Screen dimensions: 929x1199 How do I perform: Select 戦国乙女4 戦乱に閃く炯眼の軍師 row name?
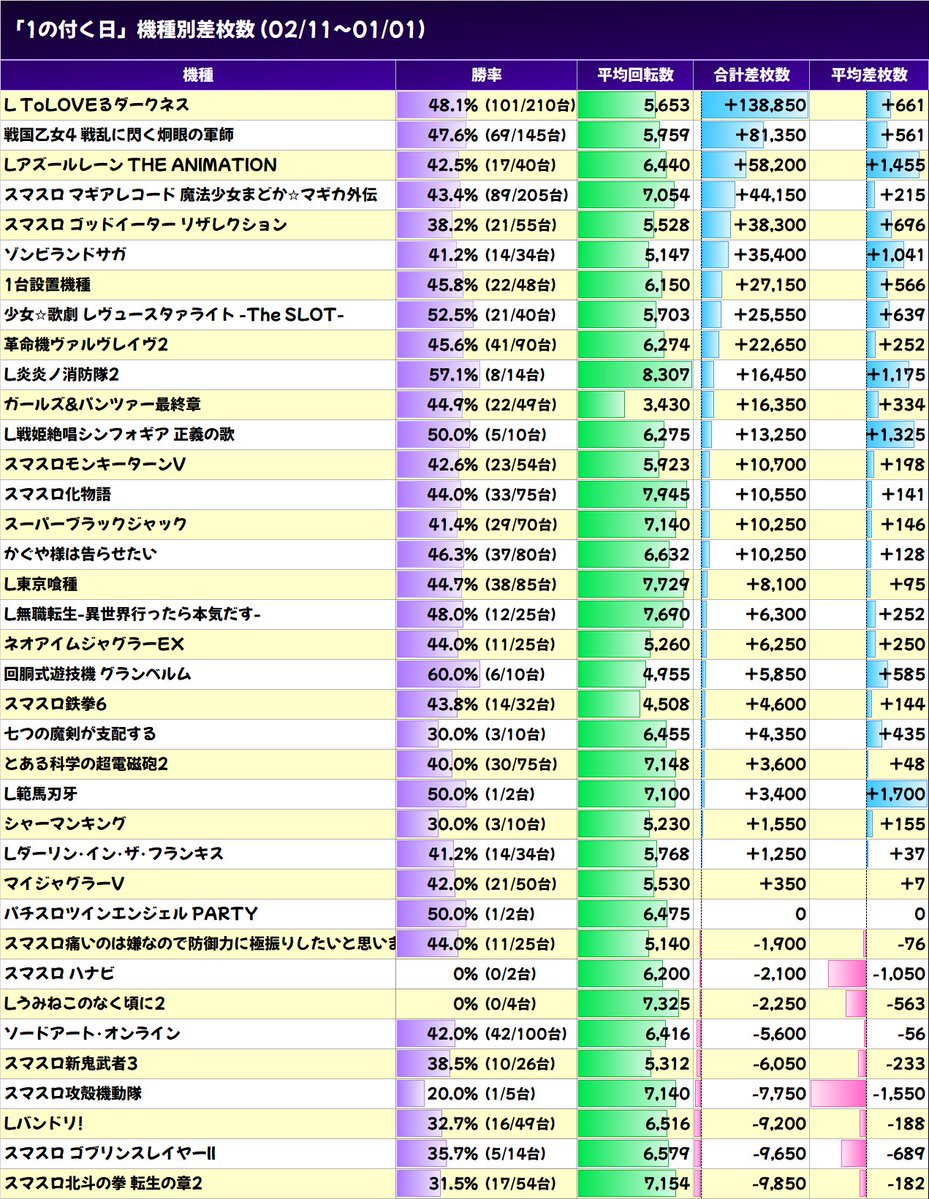point(119,135)
